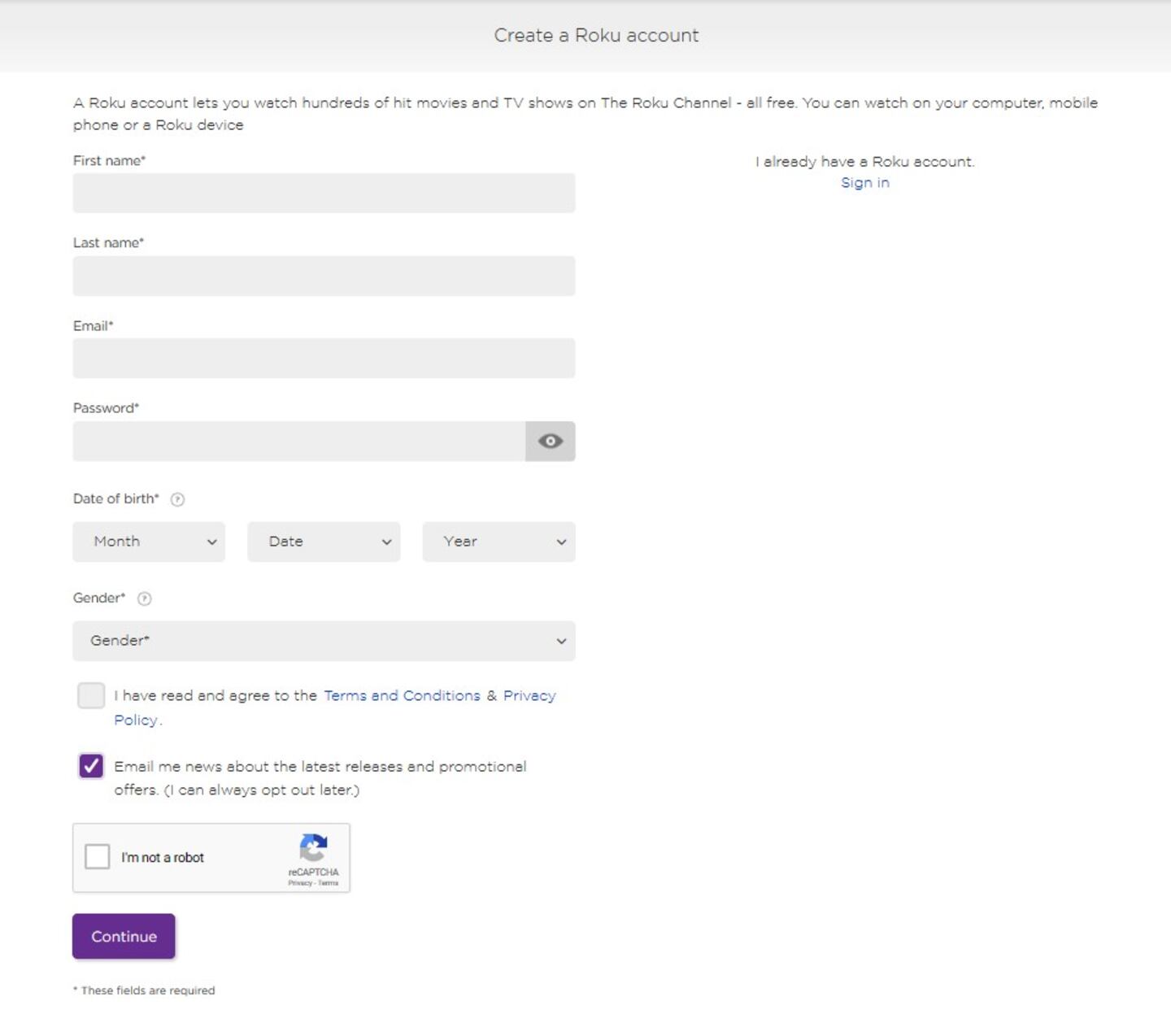The width and height of the screenshot is (1171, 1036).
Task: Check the Terms and Conditions agreement box
Action: click(x=91, y=695)
